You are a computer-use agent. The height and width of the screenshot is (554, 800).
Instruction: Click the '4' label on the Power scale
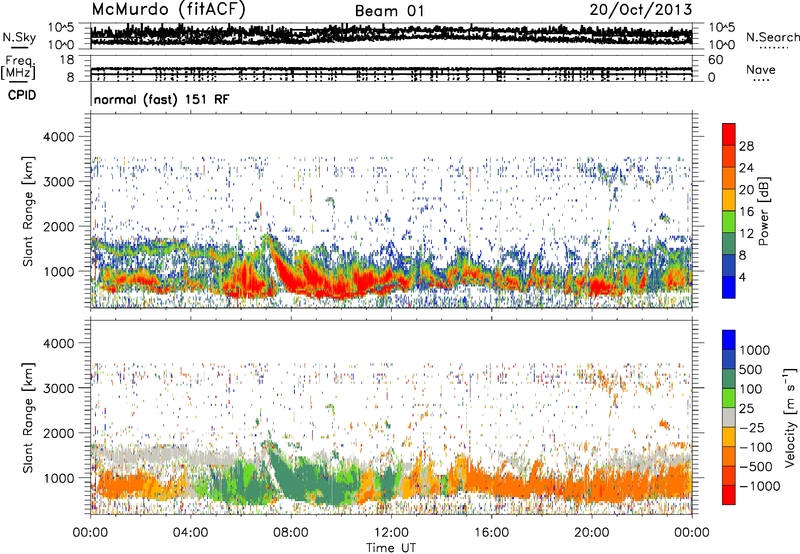click(742, 277)
